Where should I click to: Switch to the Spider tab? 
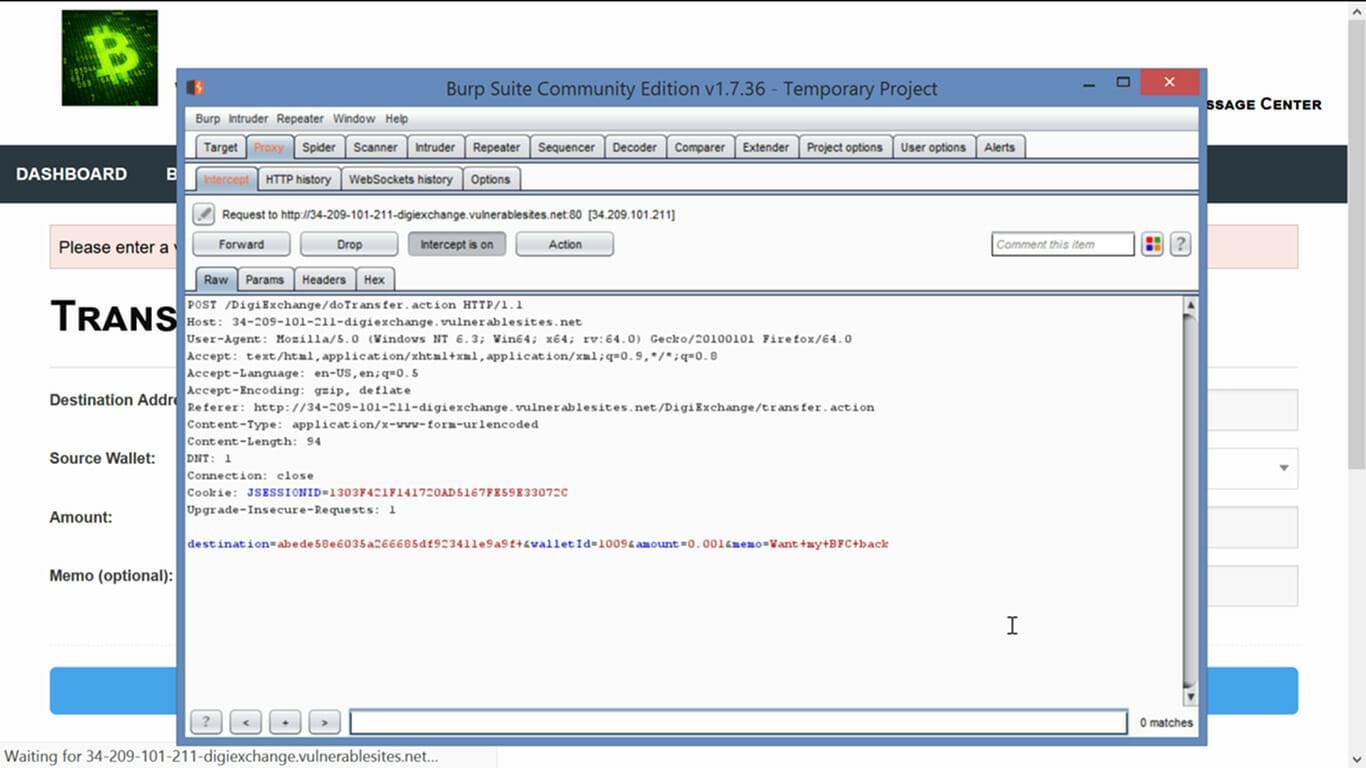(319, 147)
